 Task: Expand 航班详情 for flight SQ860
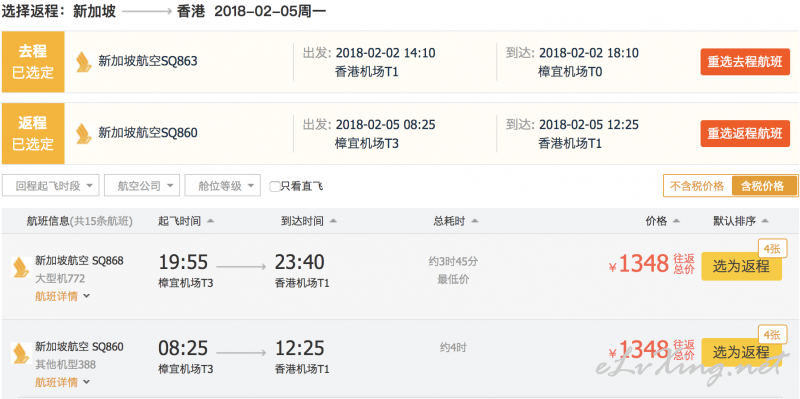coord(62,382)
